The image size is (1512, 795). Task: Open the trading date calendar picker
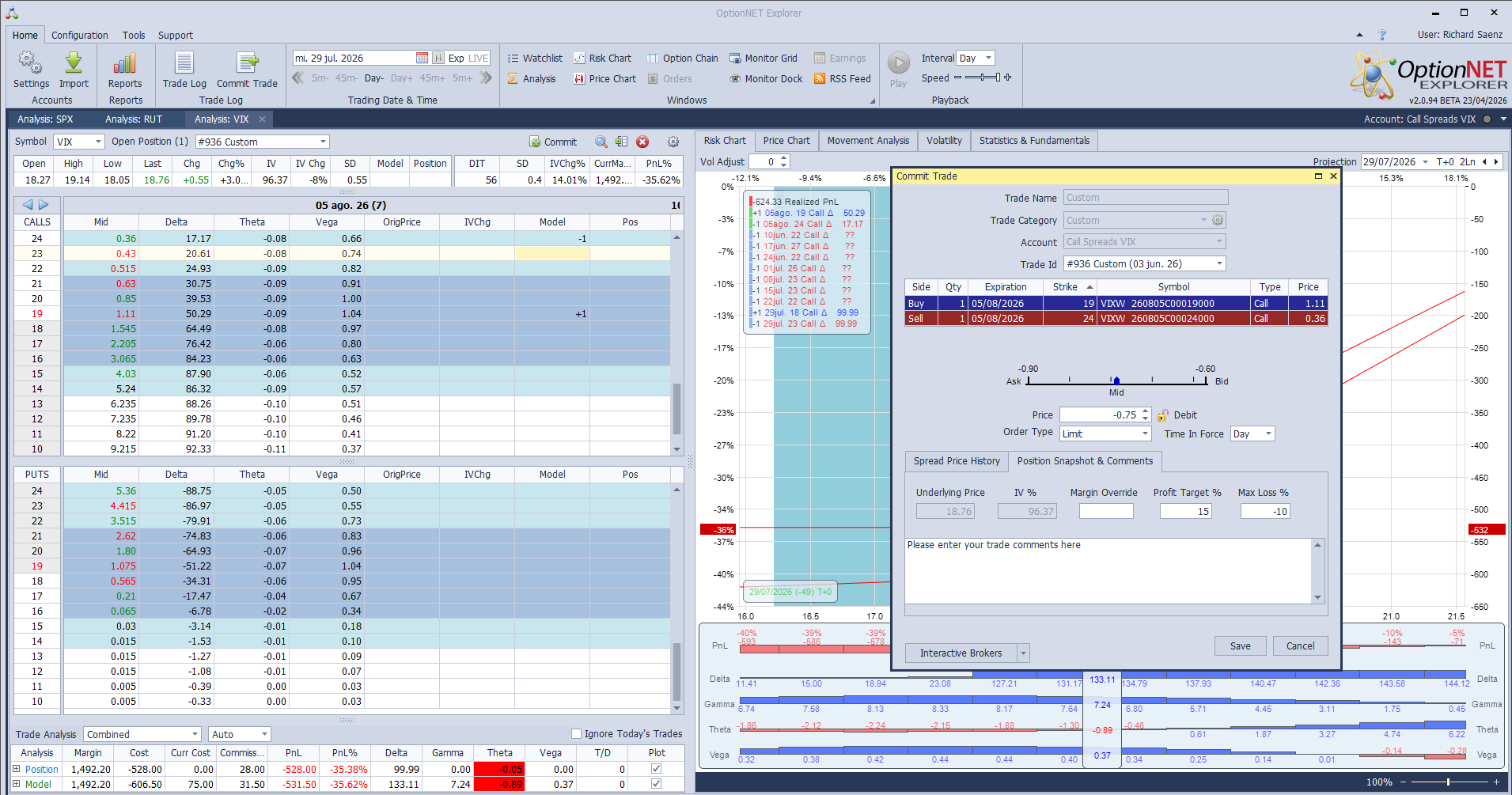423,58
